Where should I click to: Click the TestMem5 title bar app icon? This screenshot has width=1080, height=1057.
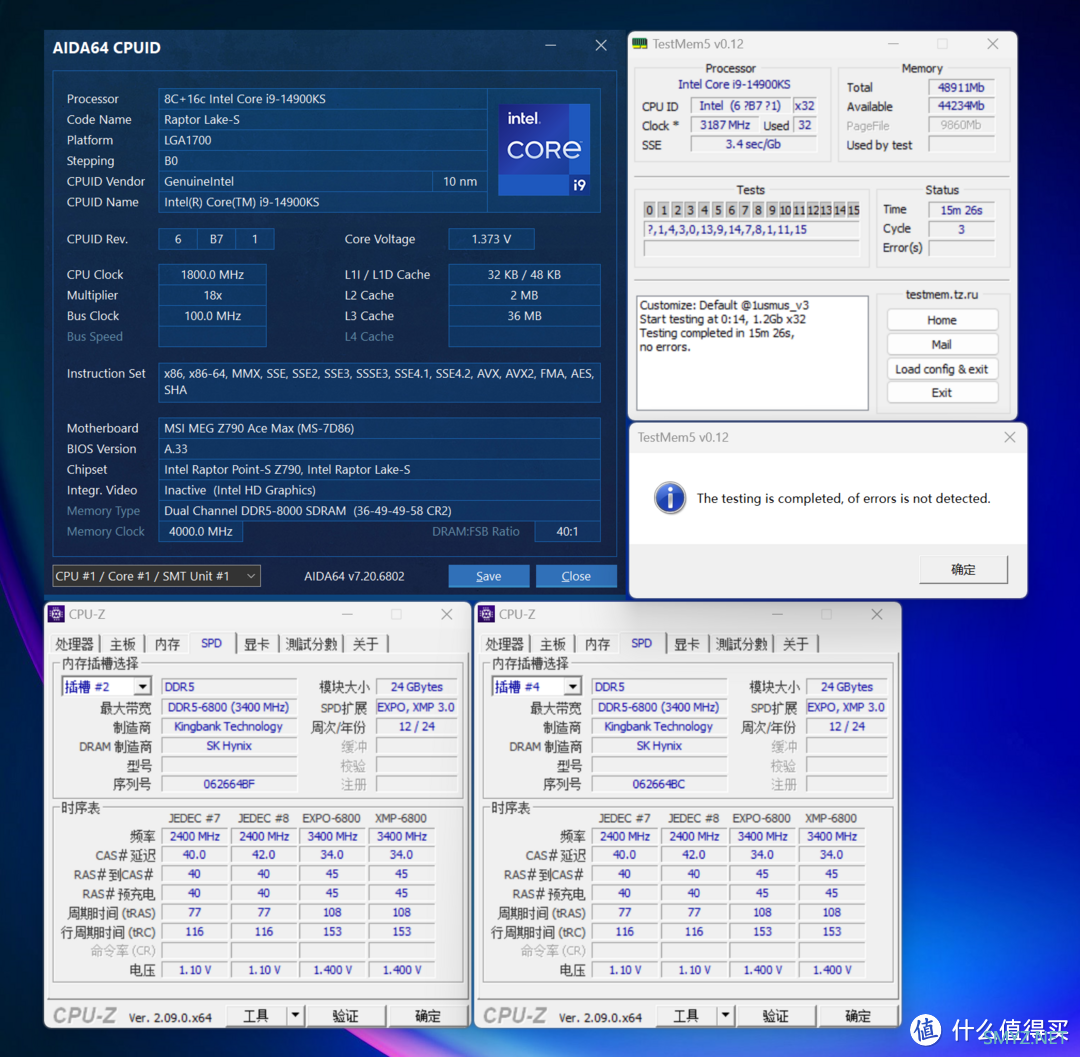point(640,44)
